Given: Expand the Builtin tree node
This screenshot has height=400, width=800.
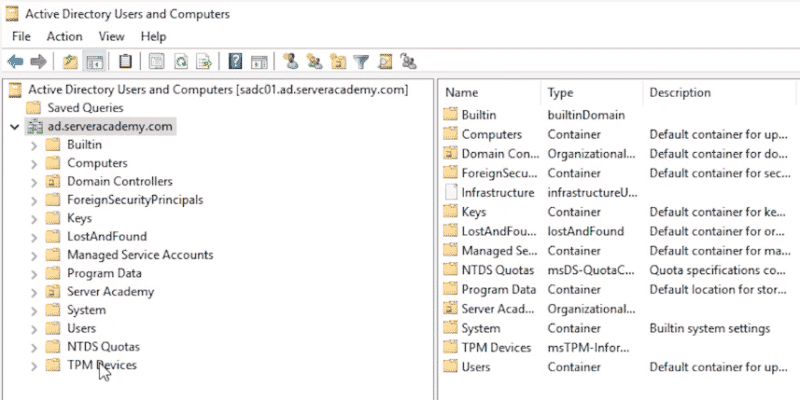Looking at the screenshot, I should coord(34,145).
